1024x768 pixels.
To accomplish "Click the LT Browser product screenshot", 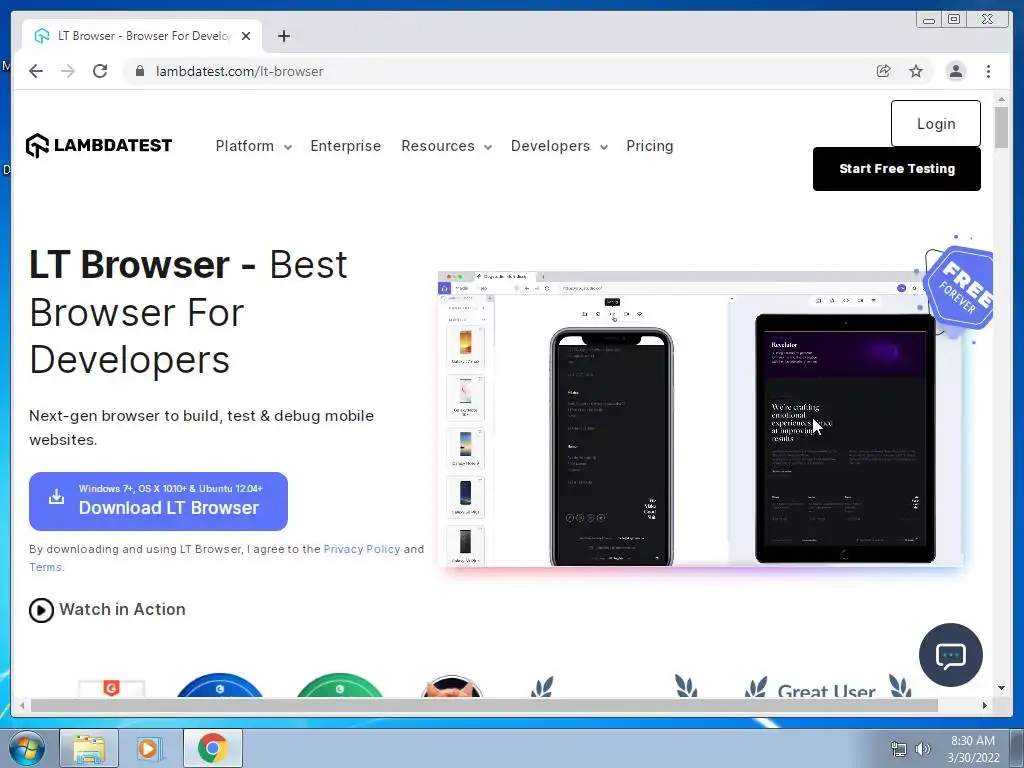I will (x=700, y=418).
